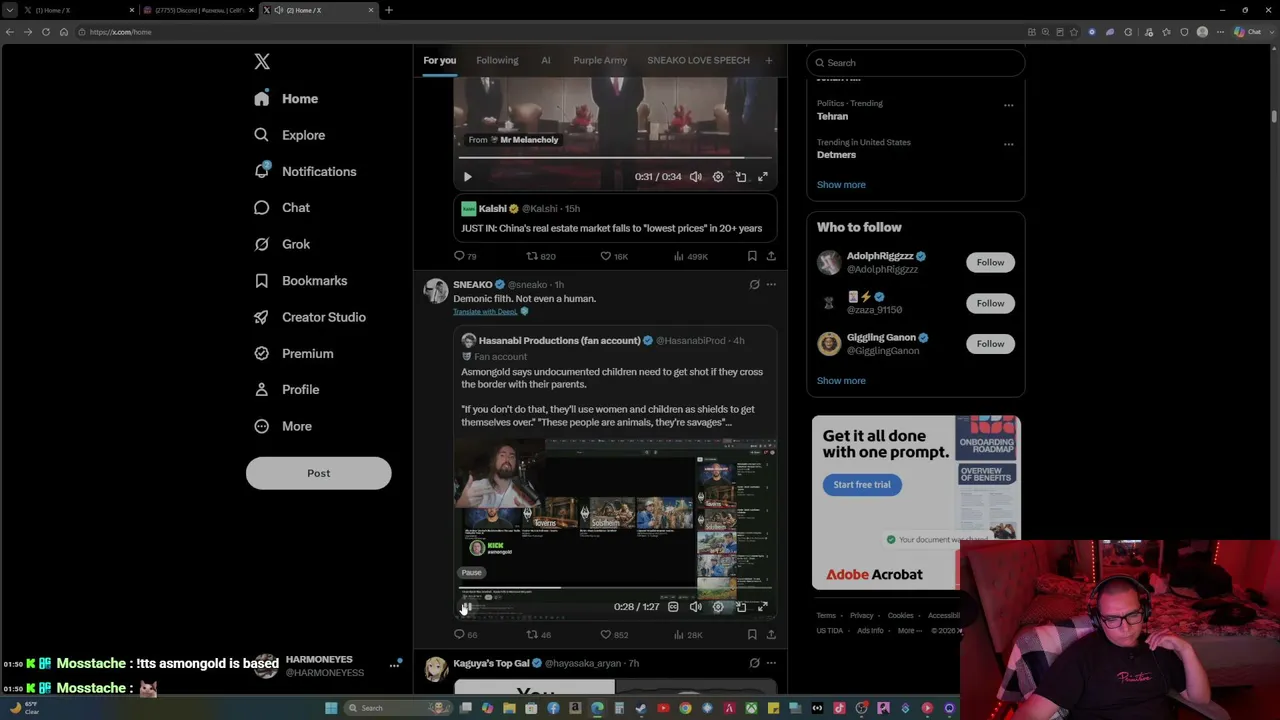Open Creator Studio in the sidebar
This screenshot has height=720, width=1280.
click(309, 317)
